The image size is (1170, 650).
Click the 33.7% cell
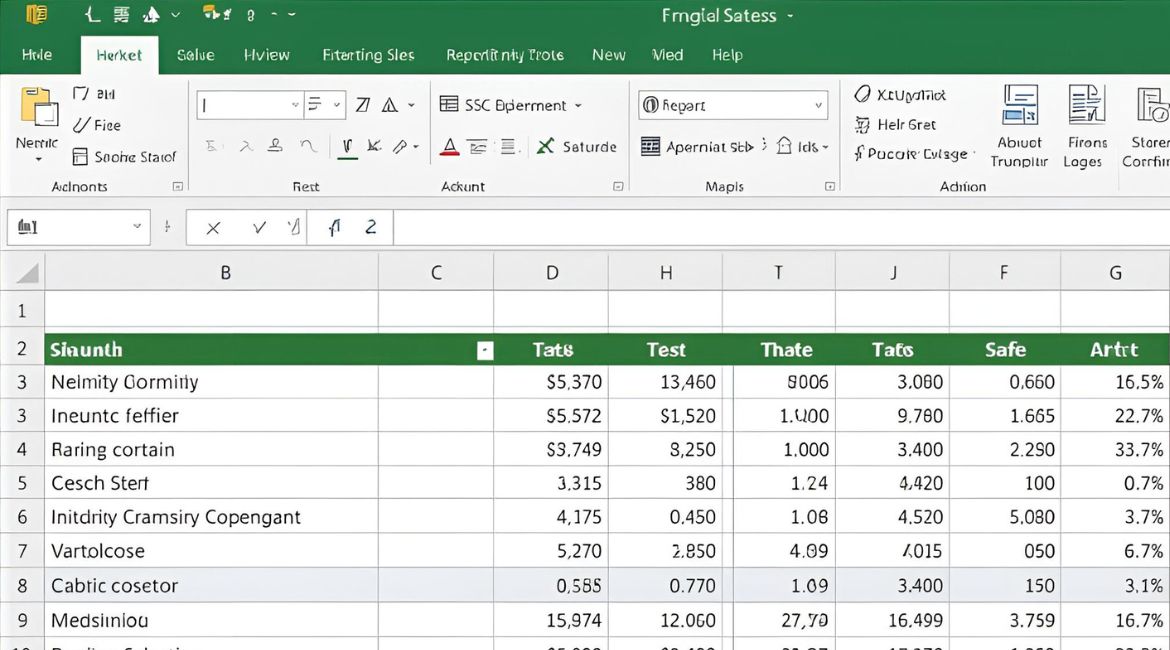pyautogui.click(x=1115, y=450)
